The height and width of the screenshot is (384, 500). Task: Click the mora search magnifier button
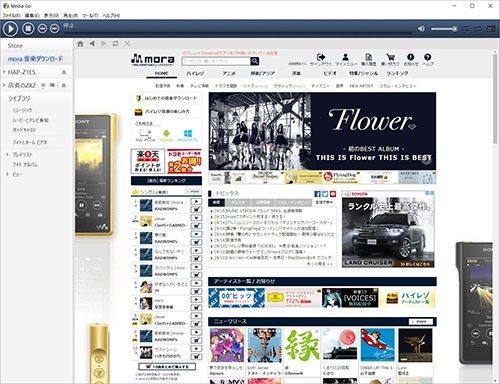click(255, 61)
